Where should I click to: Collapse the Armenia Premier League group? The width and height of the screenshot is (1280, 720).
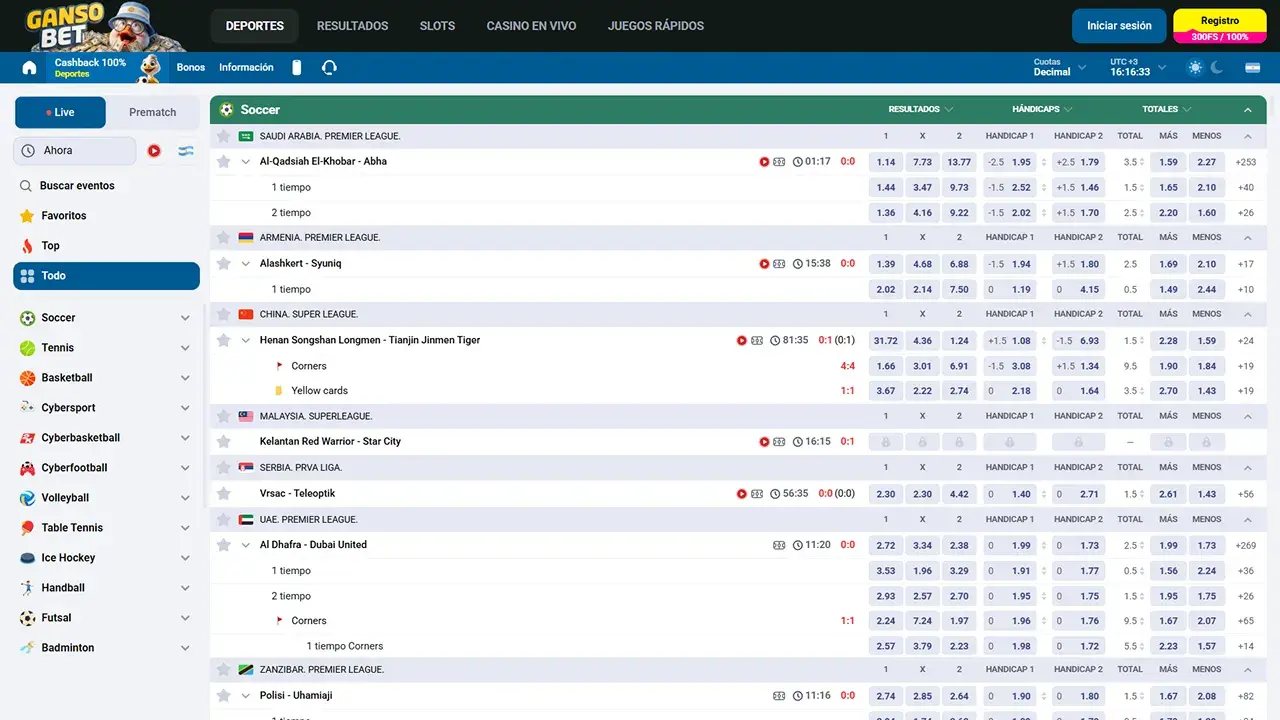1247,238
